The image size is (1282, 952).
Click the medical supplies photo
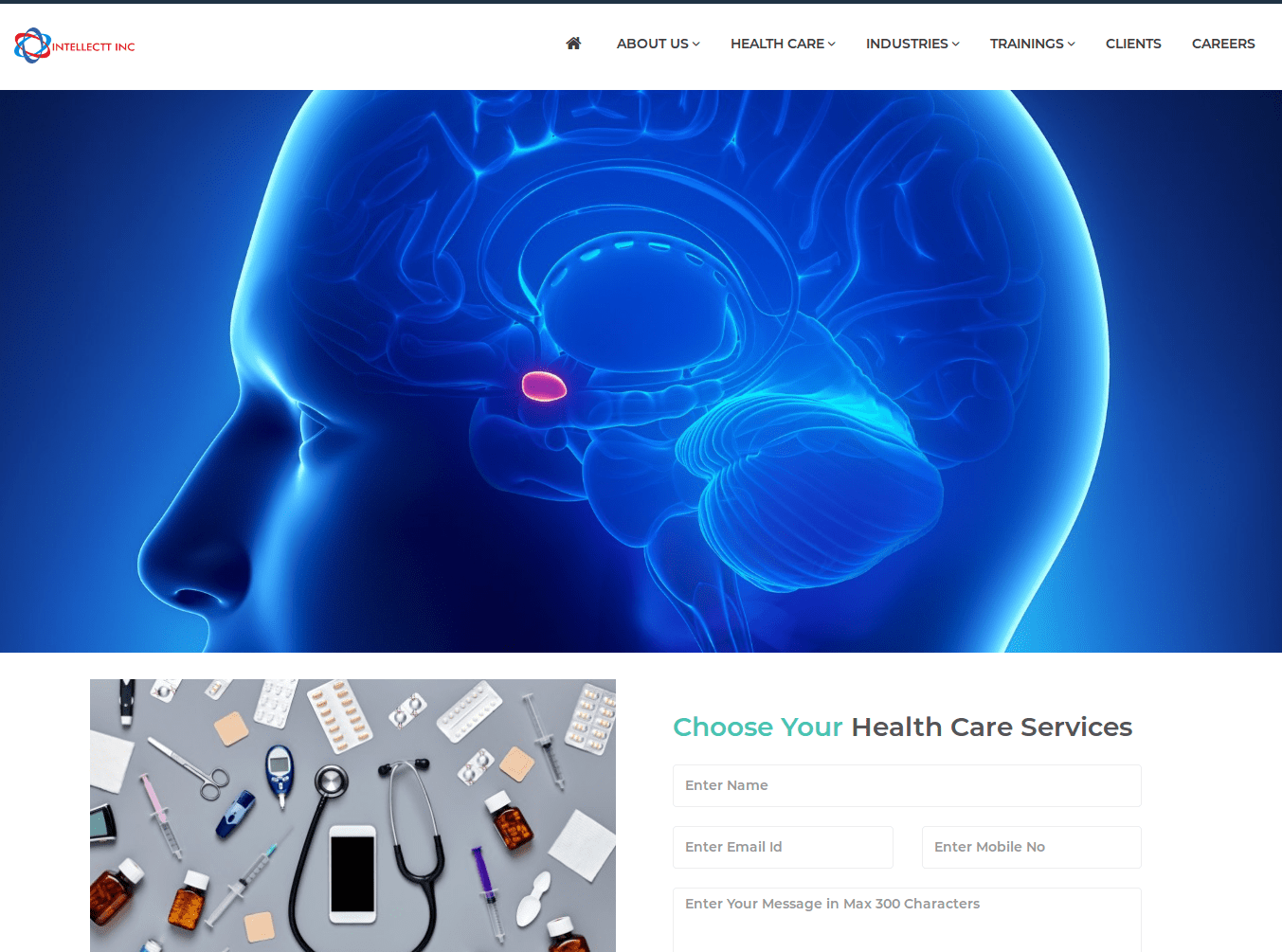point(352,816)
